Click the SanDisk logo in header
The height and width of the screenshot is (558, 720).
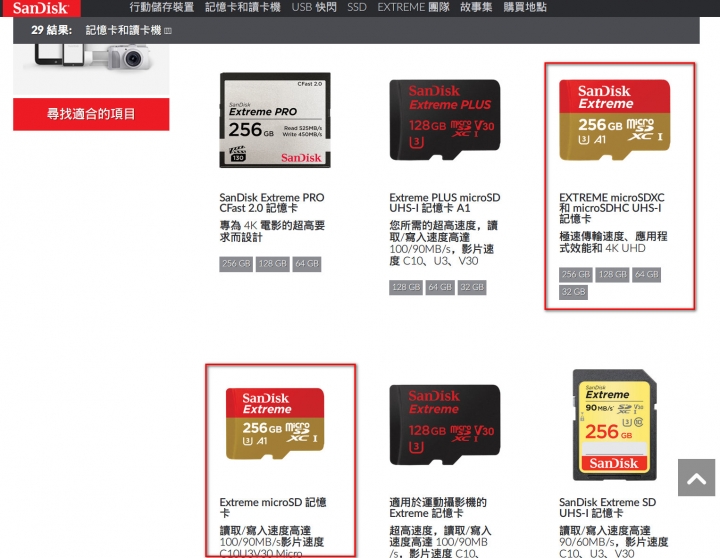(40, 8)
